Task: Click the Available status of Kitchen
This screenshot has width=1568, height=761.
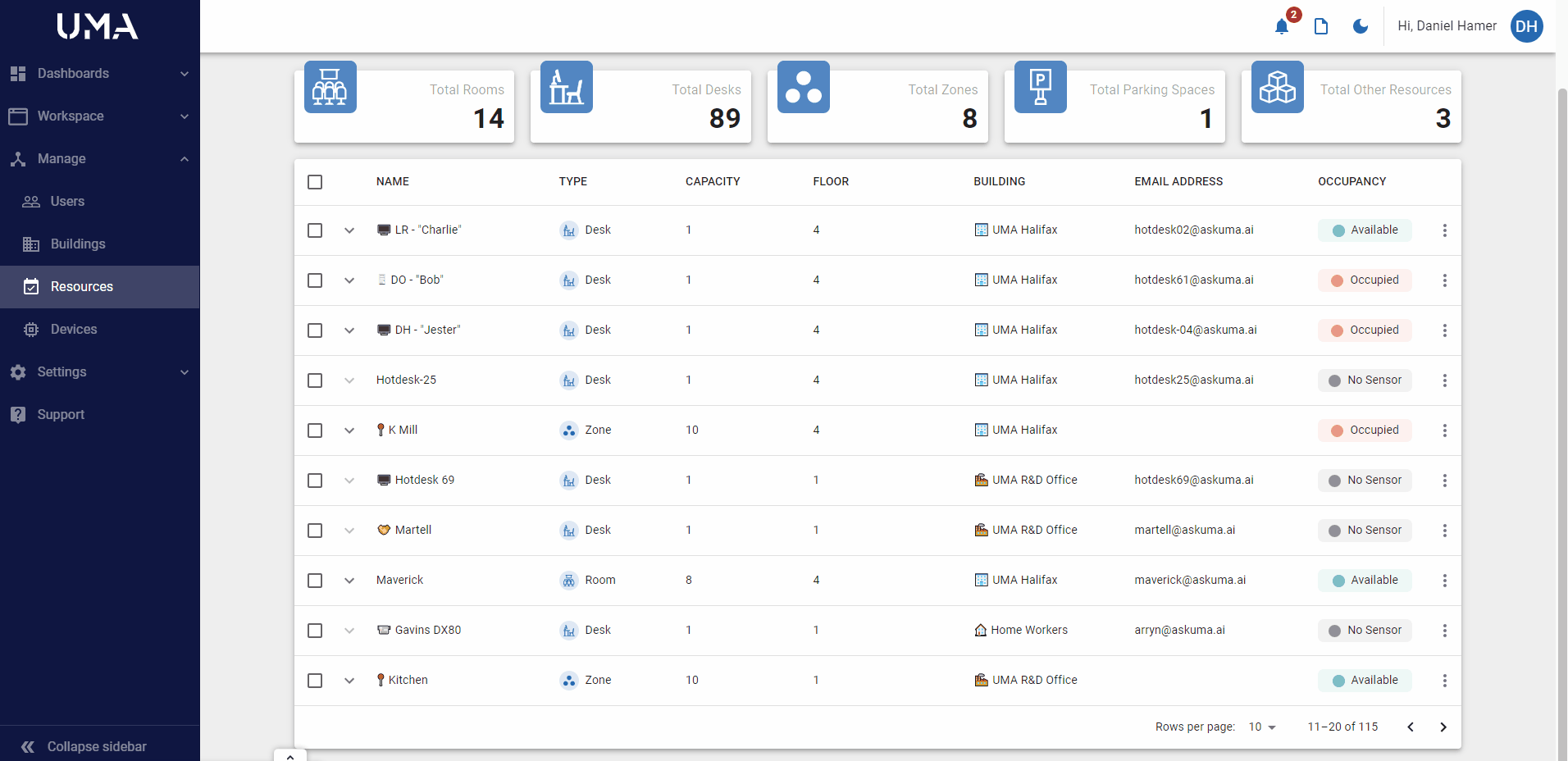Action: (x=1365, y=681)
